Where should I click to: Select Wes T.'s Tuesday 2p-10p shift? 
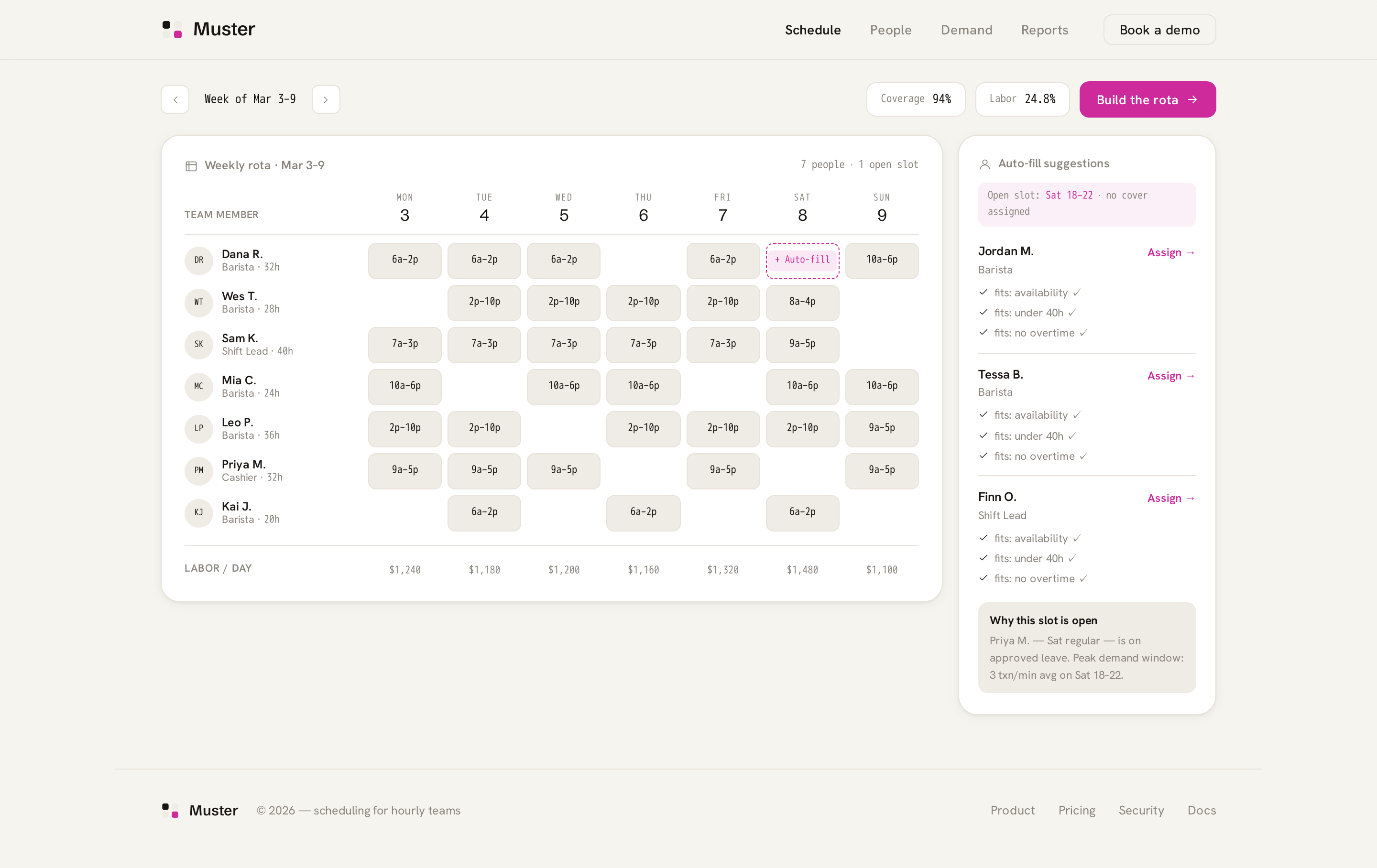point(484,302)
